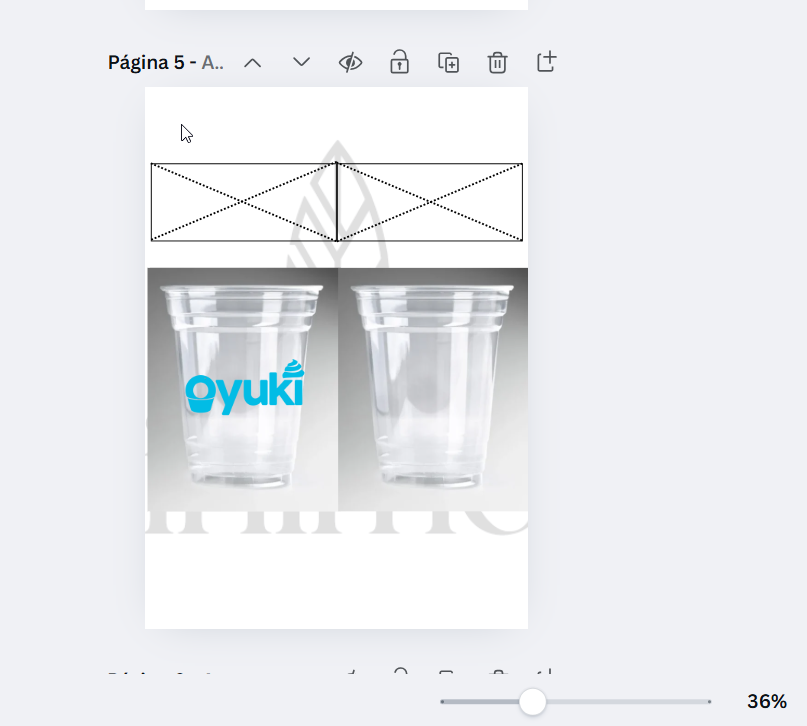Click the Página 5 title to rename it

click(x=165, y=63)
